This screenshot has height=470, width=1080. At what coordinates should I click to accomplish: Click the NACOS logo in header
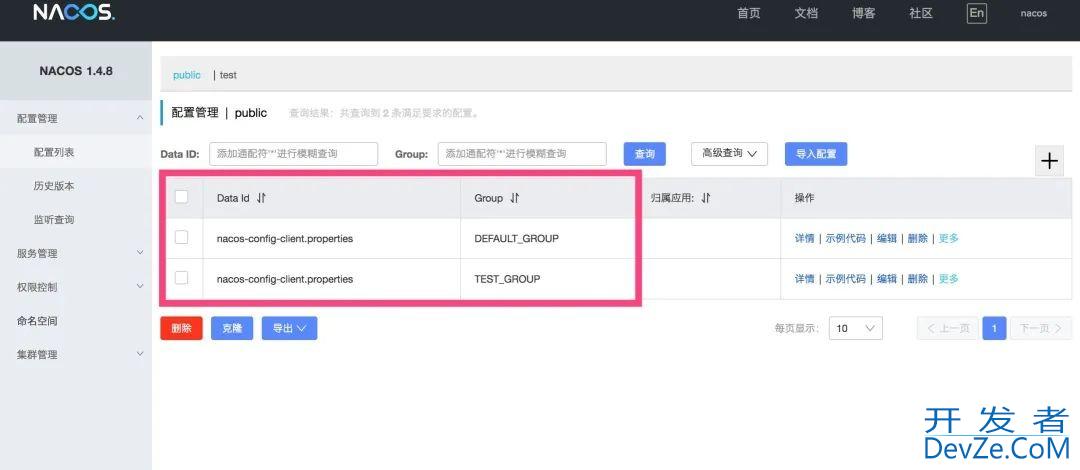click(x=74, y=13)
